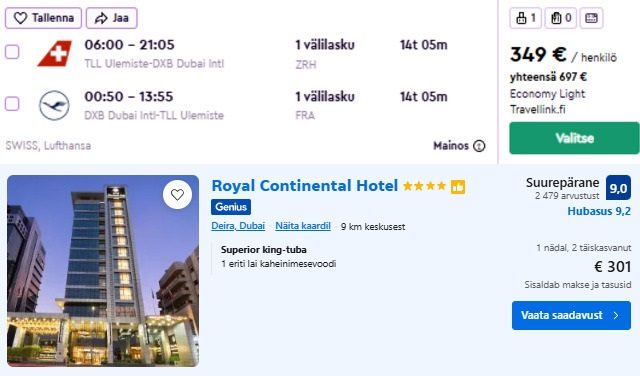
Task: Click the yellow thumbs-up preferred partner icon
Action: (458, 187)
